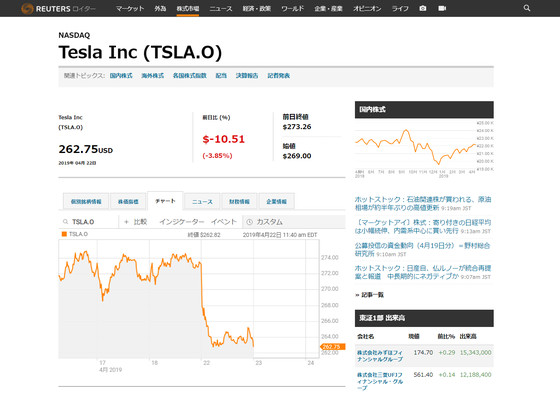Click the $273.26 previous close value

pyautogui.click(x=297, y=127)
